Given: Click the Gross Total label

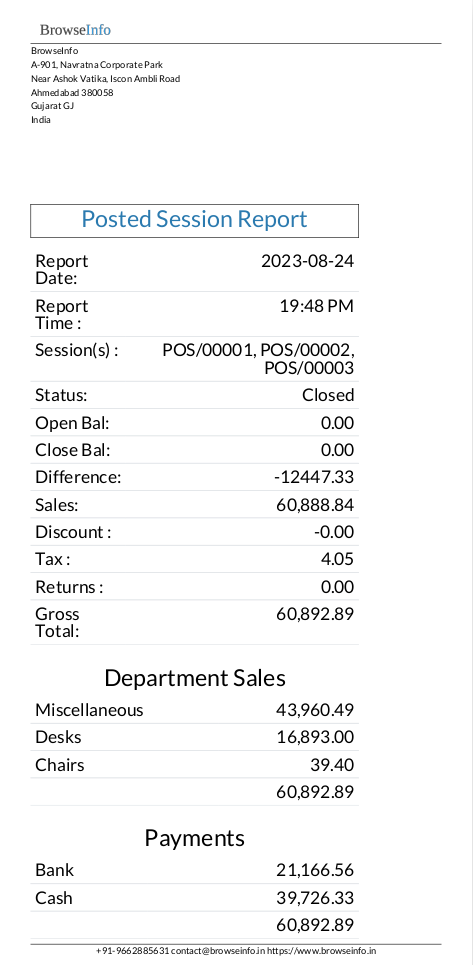Looking at the screenshot, I should [x=57, y=622].
